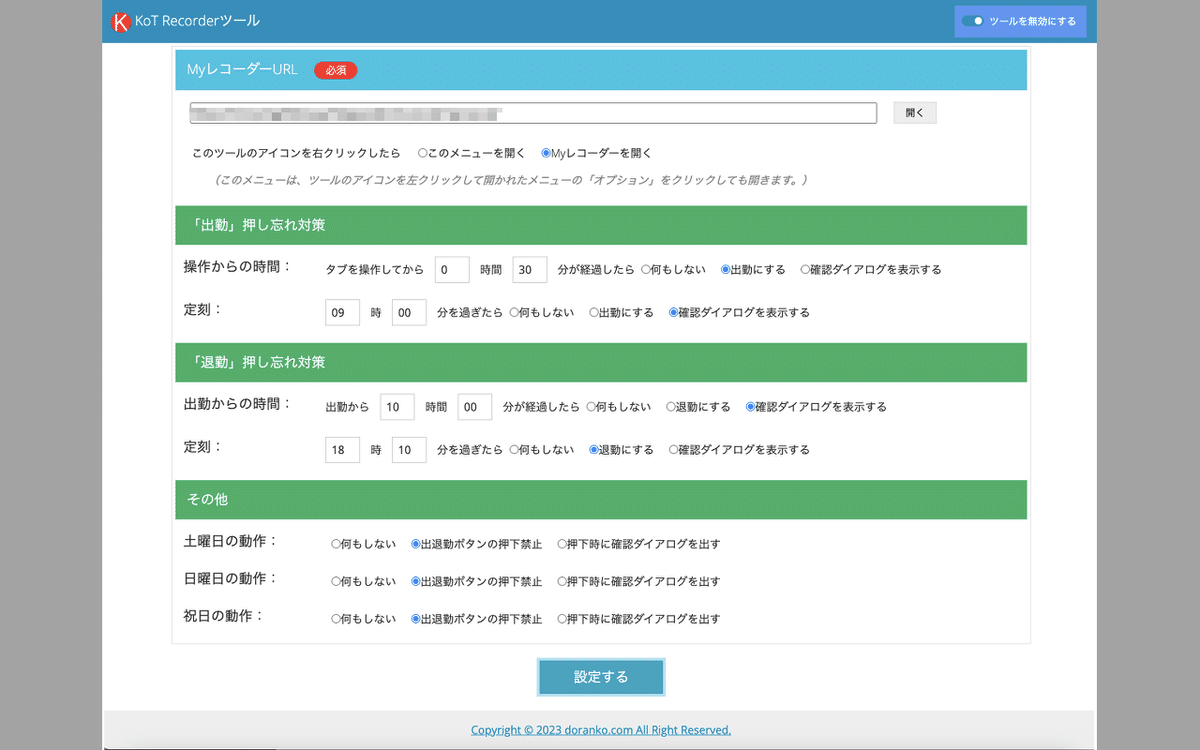
Task: Click the 必須 badge
Action: pos(336,70)
